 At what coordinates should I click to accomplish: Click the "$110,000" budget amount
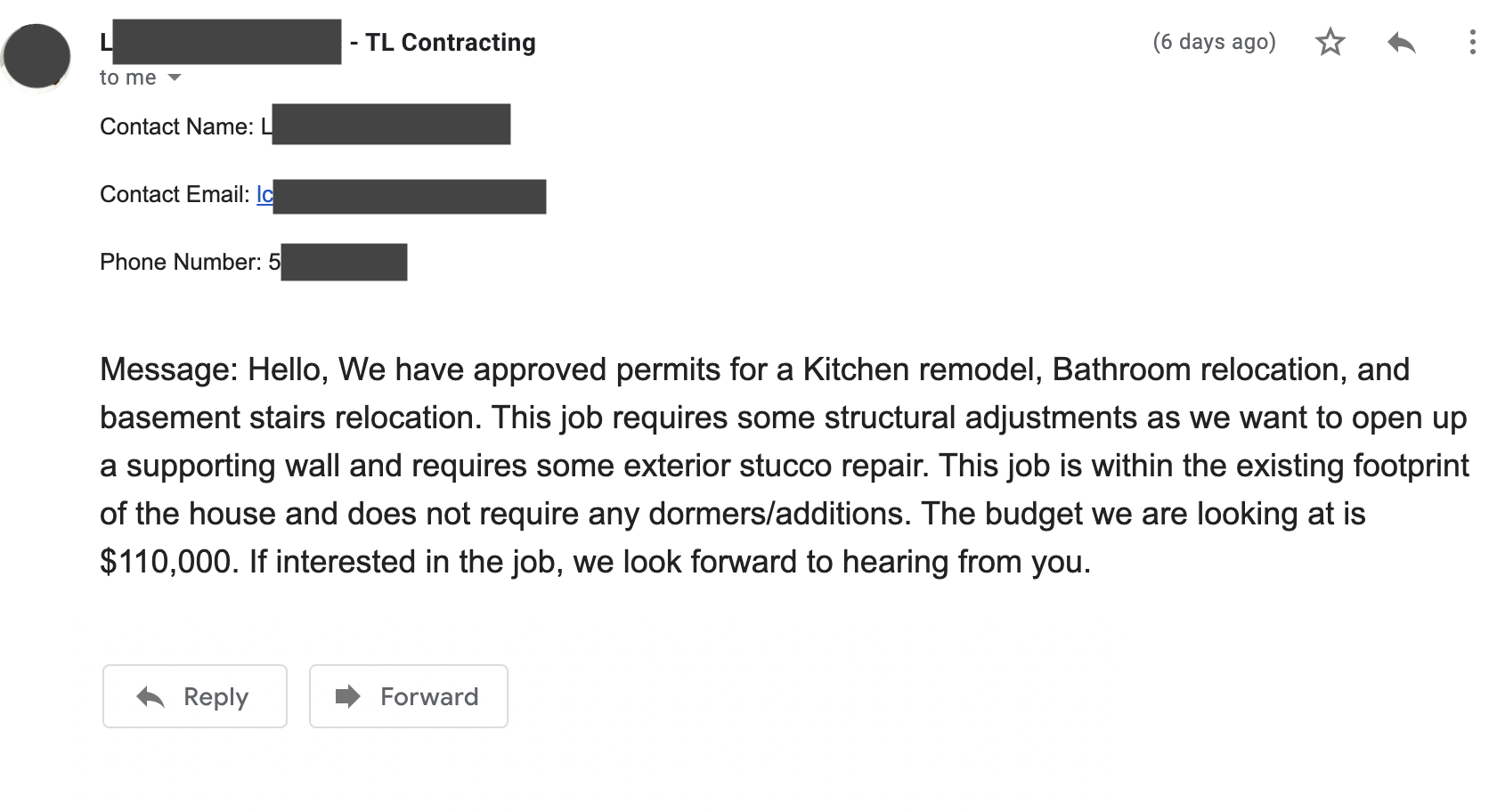click(166, 562)
